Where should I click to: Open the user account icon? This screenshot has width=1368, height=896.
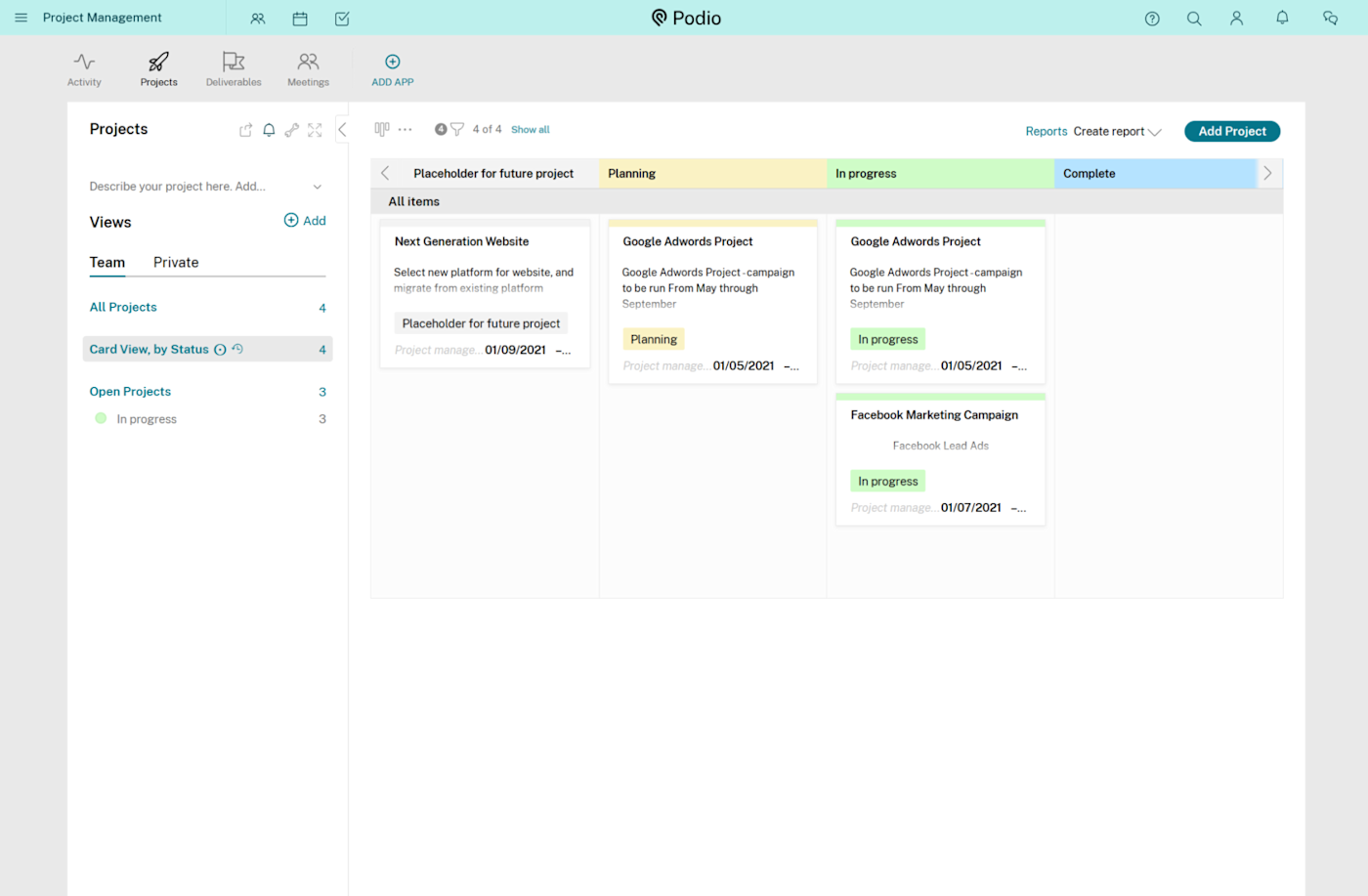[x=1236, y=19]
